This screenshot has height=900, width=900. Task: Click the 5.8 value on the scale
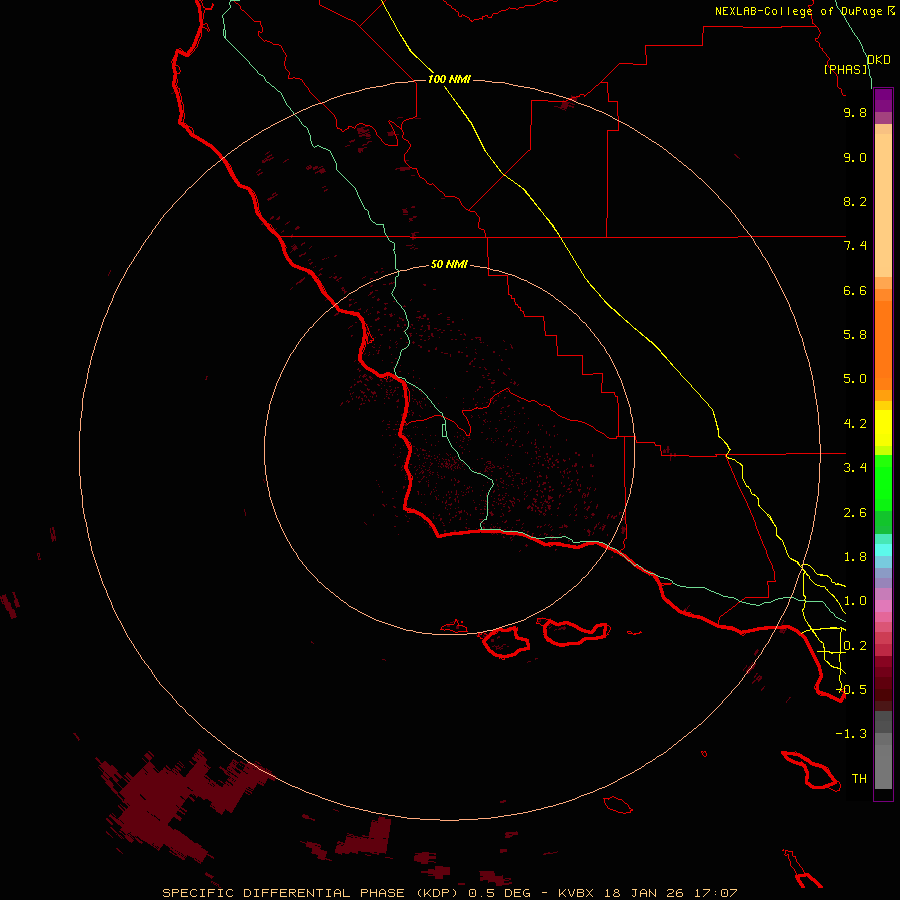click(x=855, y=335)
